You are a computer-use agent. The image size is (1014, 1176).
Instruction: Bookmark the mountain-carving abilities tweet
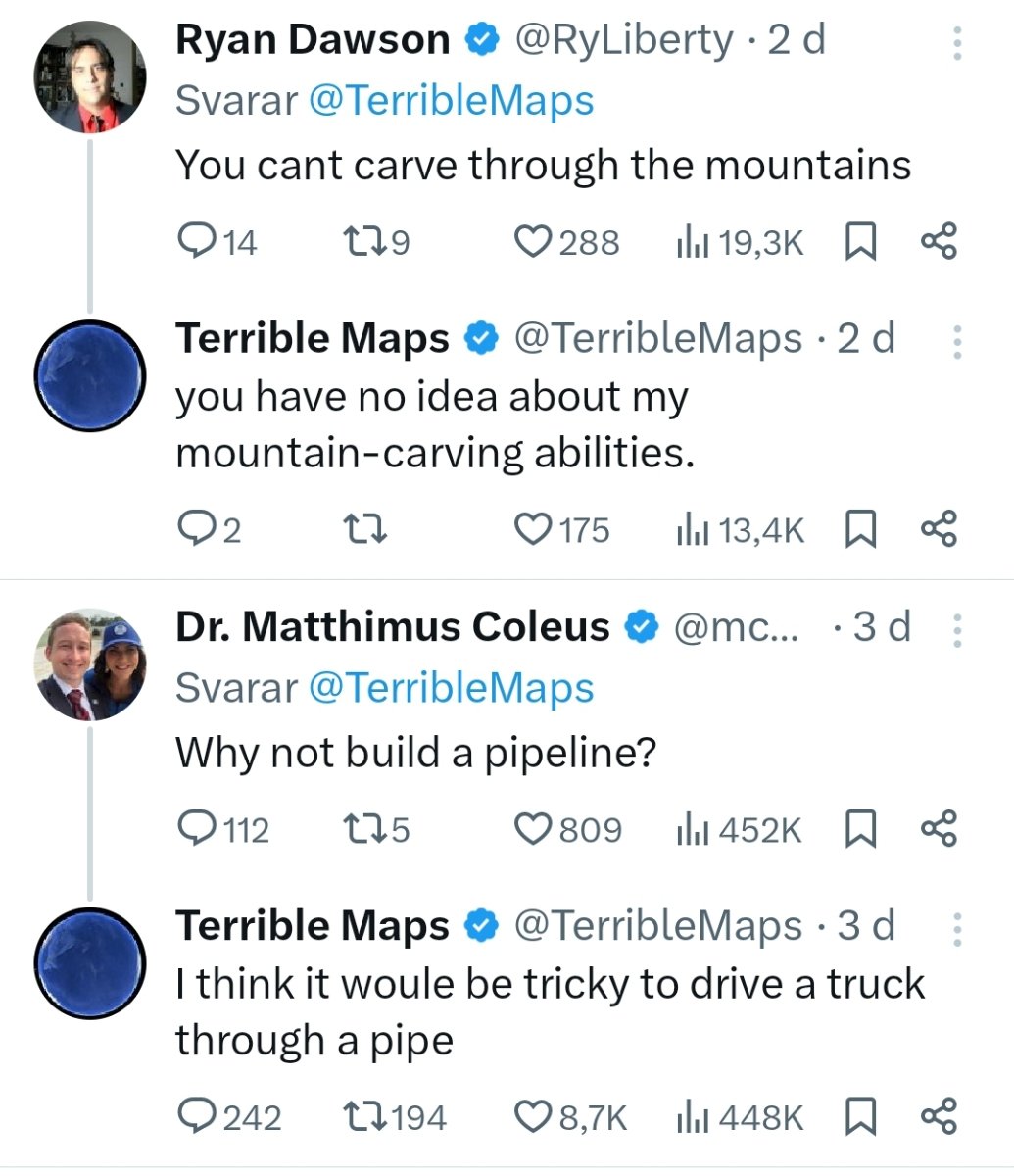(x=859, y=529)
